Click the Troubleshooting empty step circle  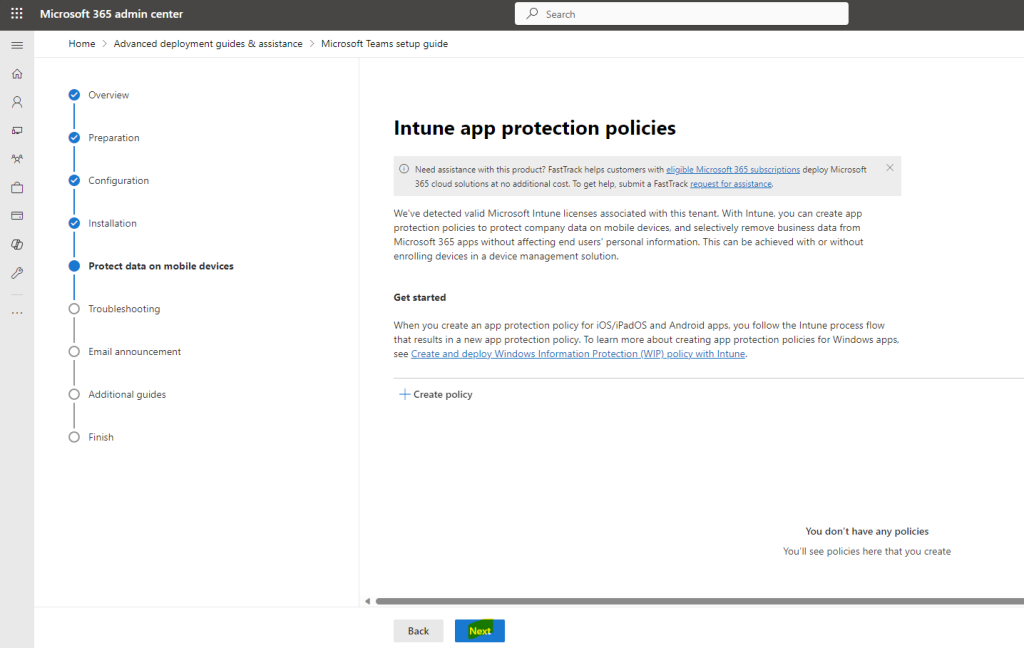74,309
